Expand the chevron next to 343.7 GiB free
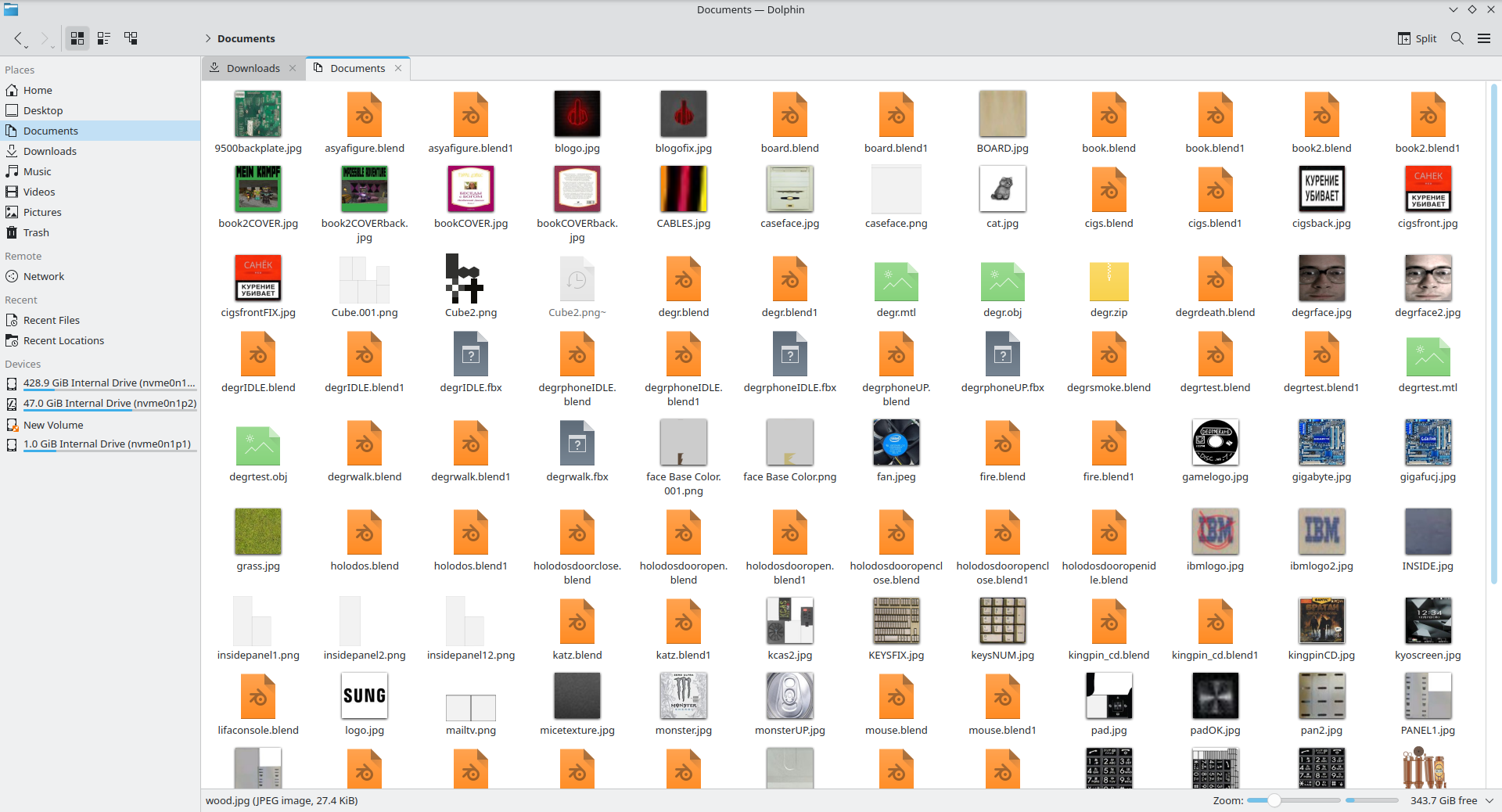Screen dimensions: 1502x812 (1489, 800)
